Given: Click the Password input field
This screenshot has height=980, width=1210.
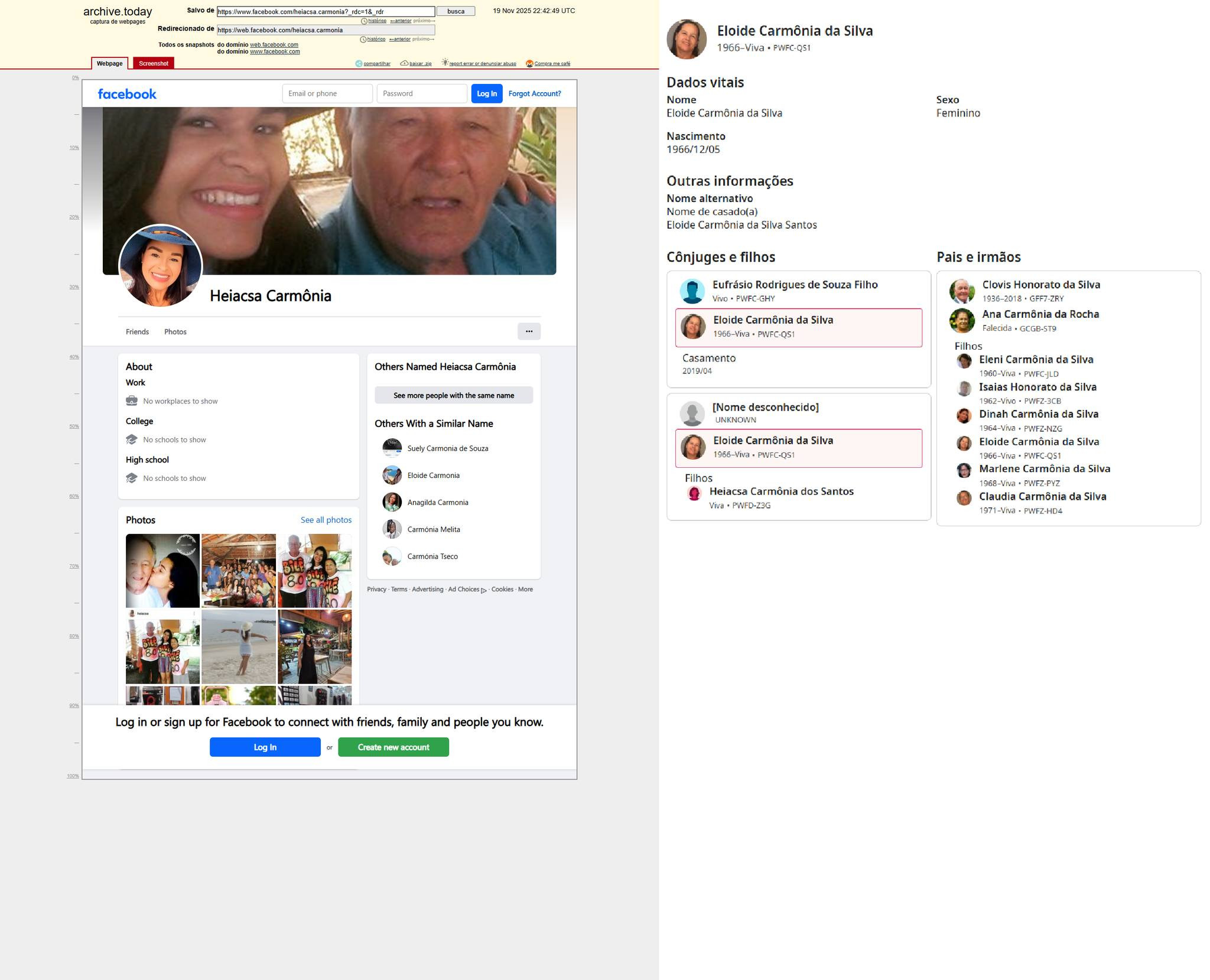Looking at the screenshot, I should pos(421,93).
